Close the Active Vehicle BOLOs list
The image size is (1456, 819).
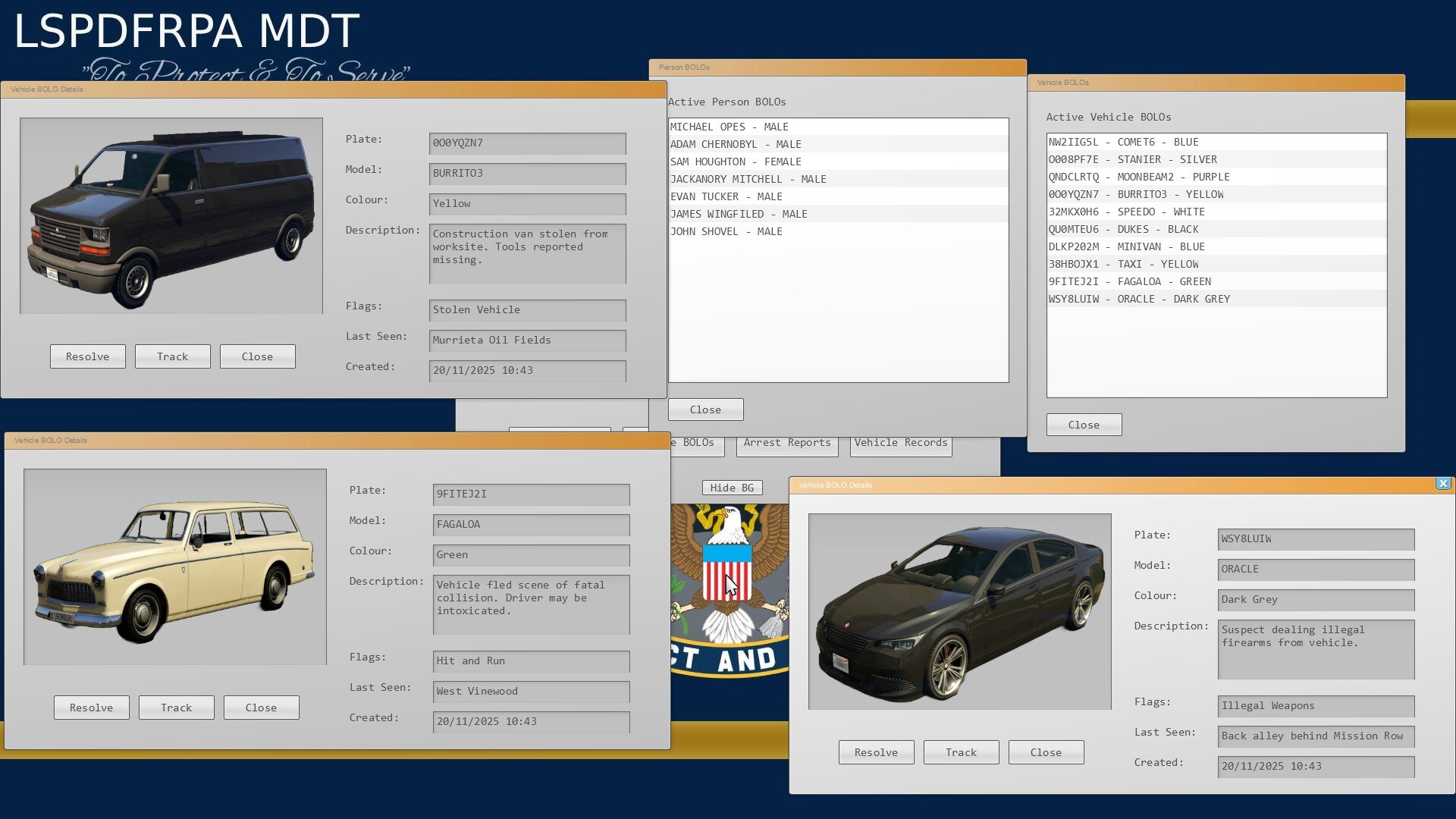point(1084,425)
